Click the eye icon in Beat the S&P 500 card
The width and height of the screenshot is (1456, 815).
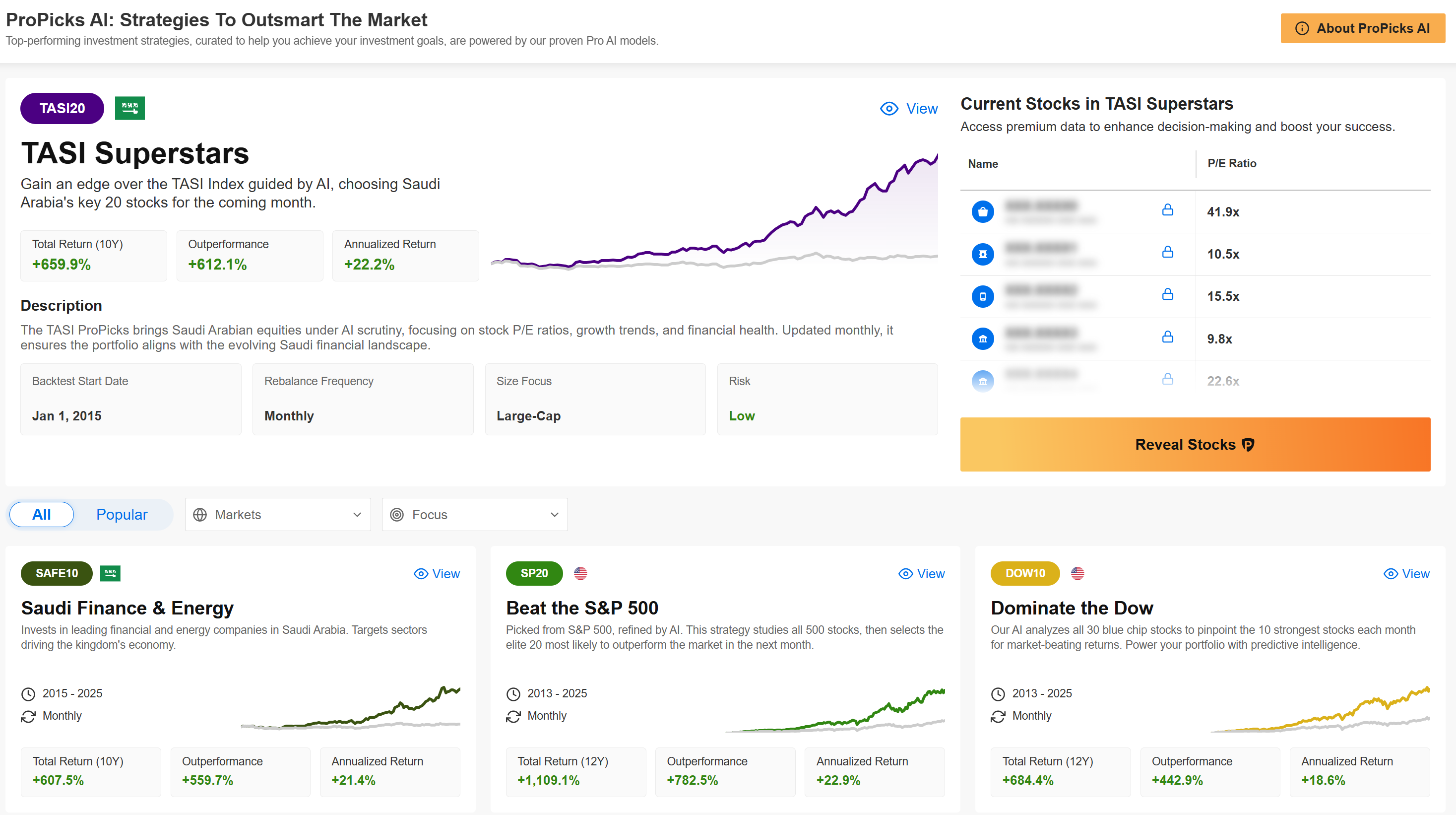(x=906, y=574)
